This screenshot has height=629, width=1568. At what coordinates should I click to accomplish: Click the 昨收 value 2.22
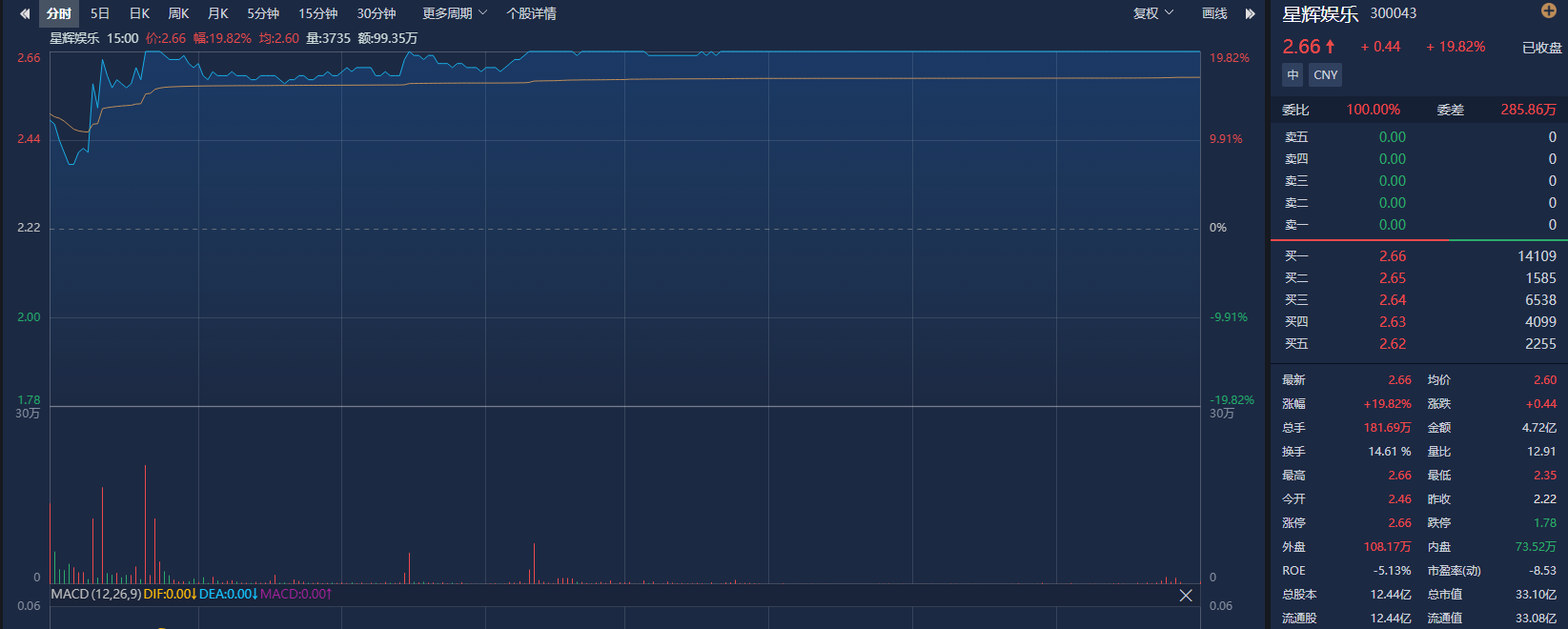pos(1545,499)
